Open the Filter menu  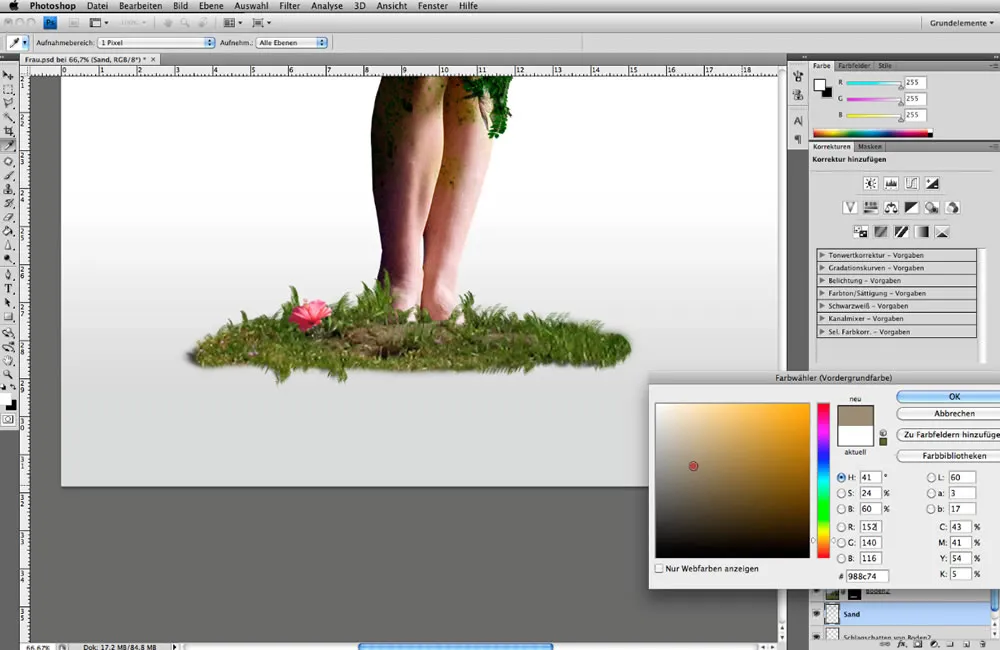(289, 6)
